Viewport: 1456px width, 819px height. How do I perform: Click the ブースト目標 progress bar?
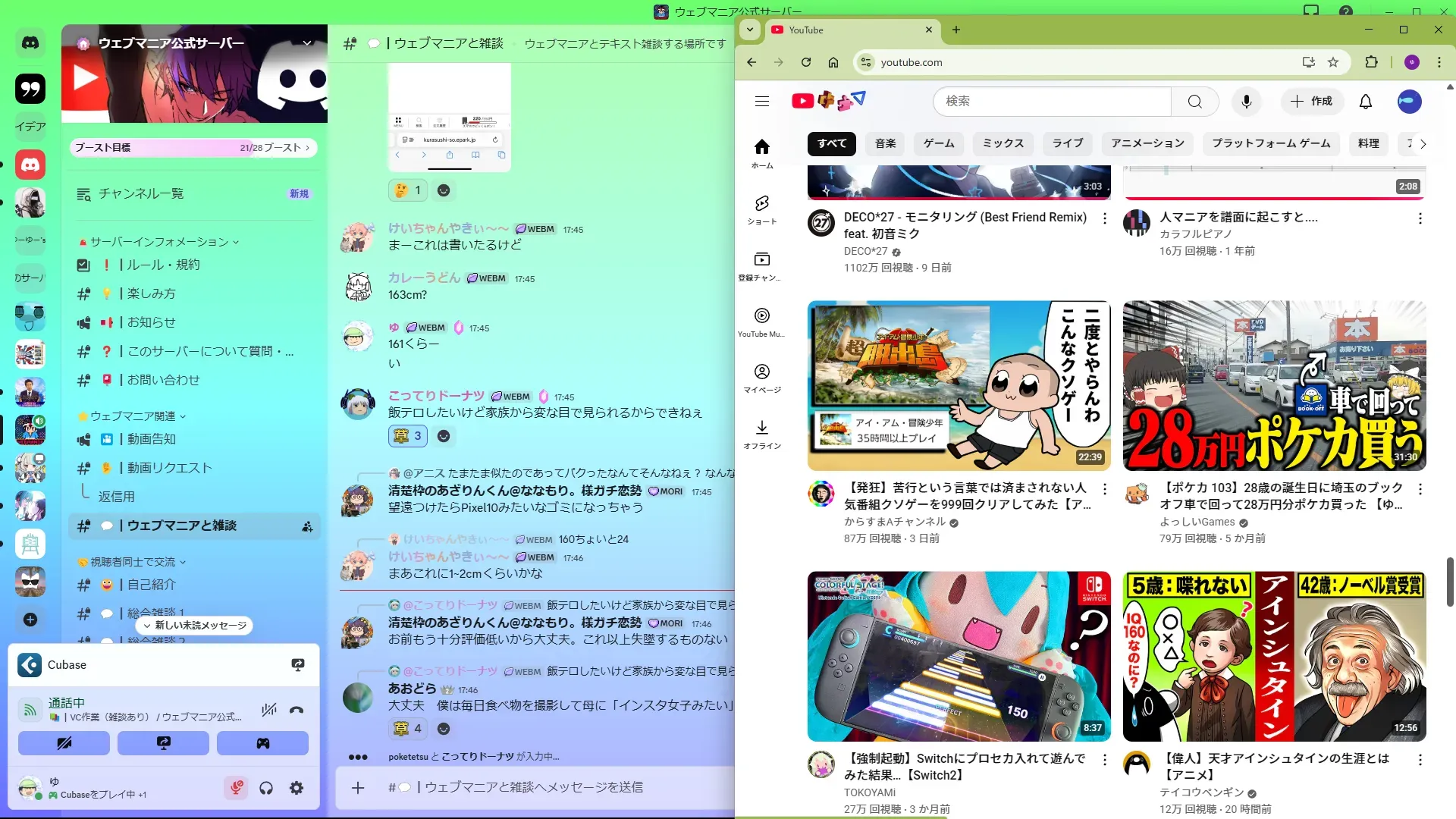coord(193,148)
